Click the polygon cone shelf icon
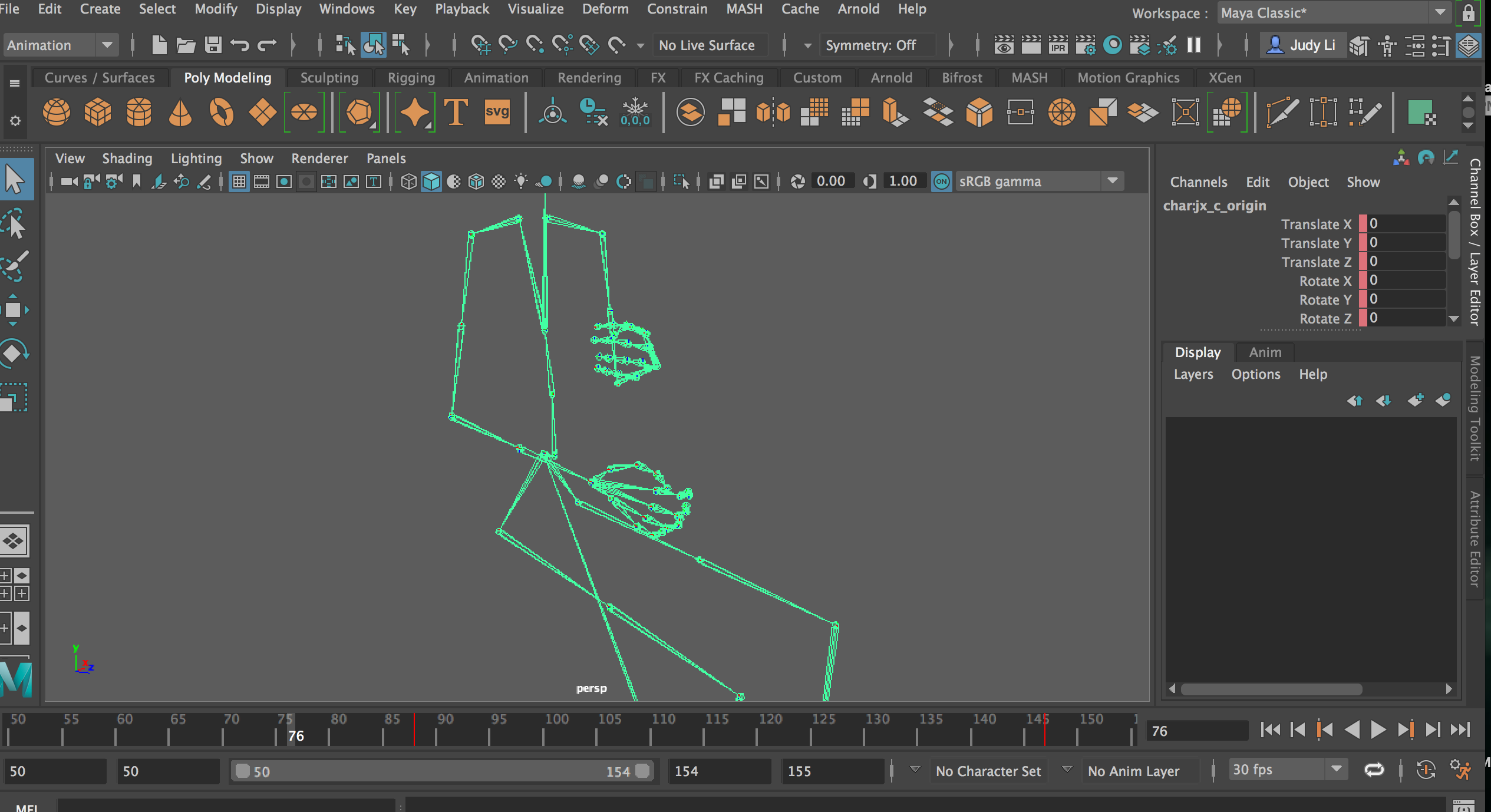 point(180,112)
